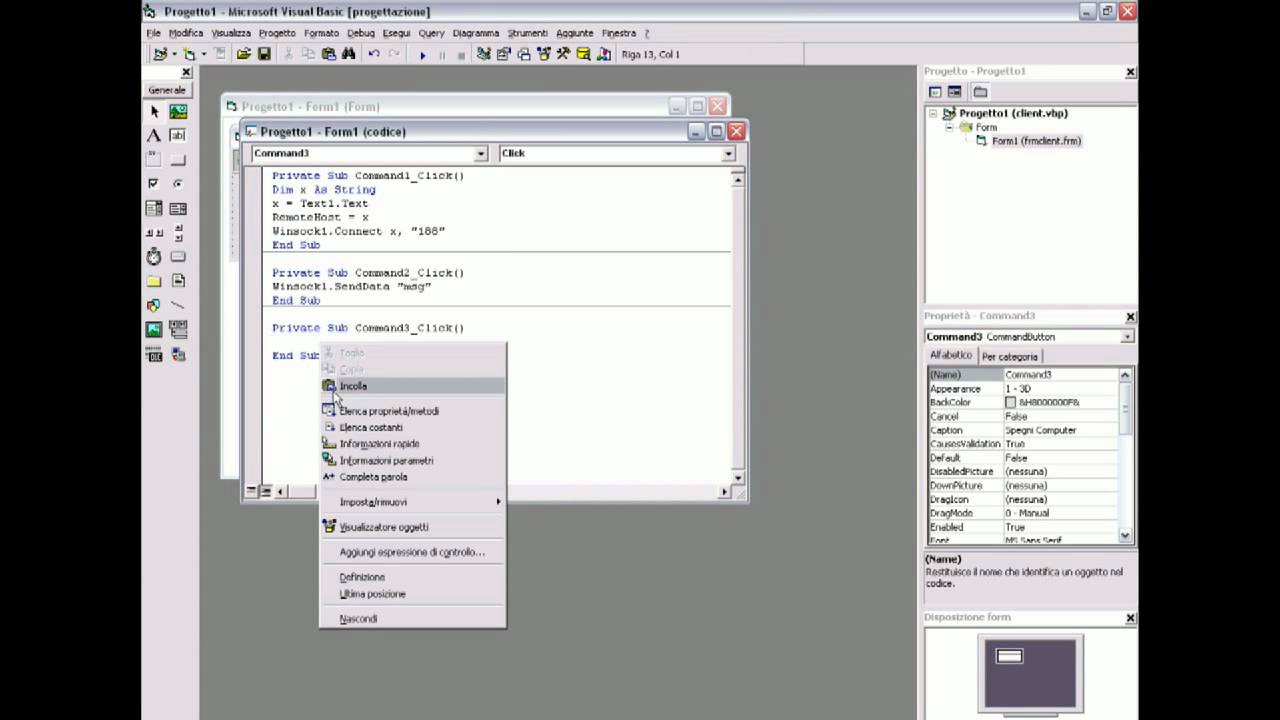This screenshot has width=1280, height=720.
Task: Select the CheckBox control tool
Action: tap(154, 184)
